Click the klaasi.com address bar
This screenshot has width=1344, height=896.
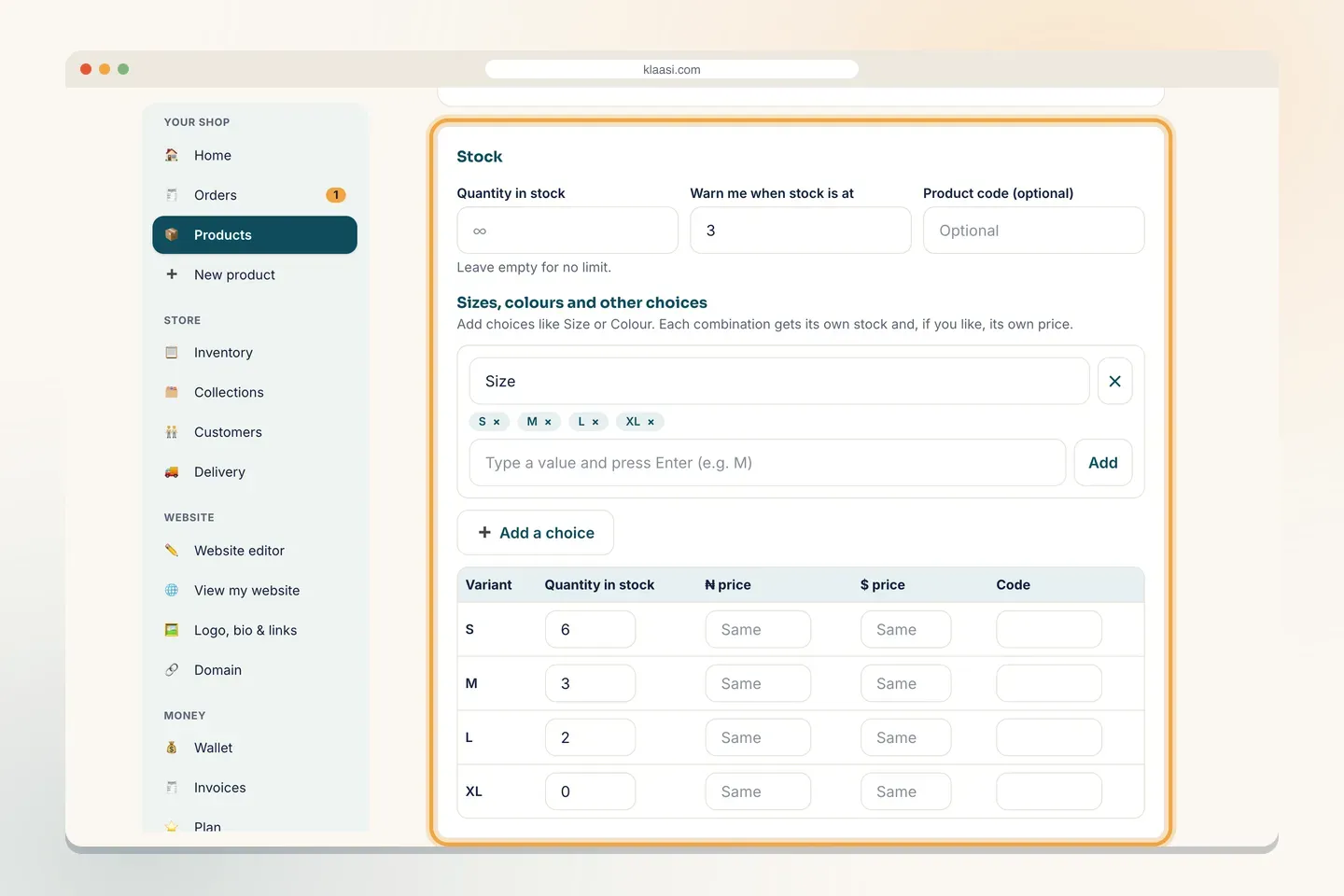pos(672,69)
